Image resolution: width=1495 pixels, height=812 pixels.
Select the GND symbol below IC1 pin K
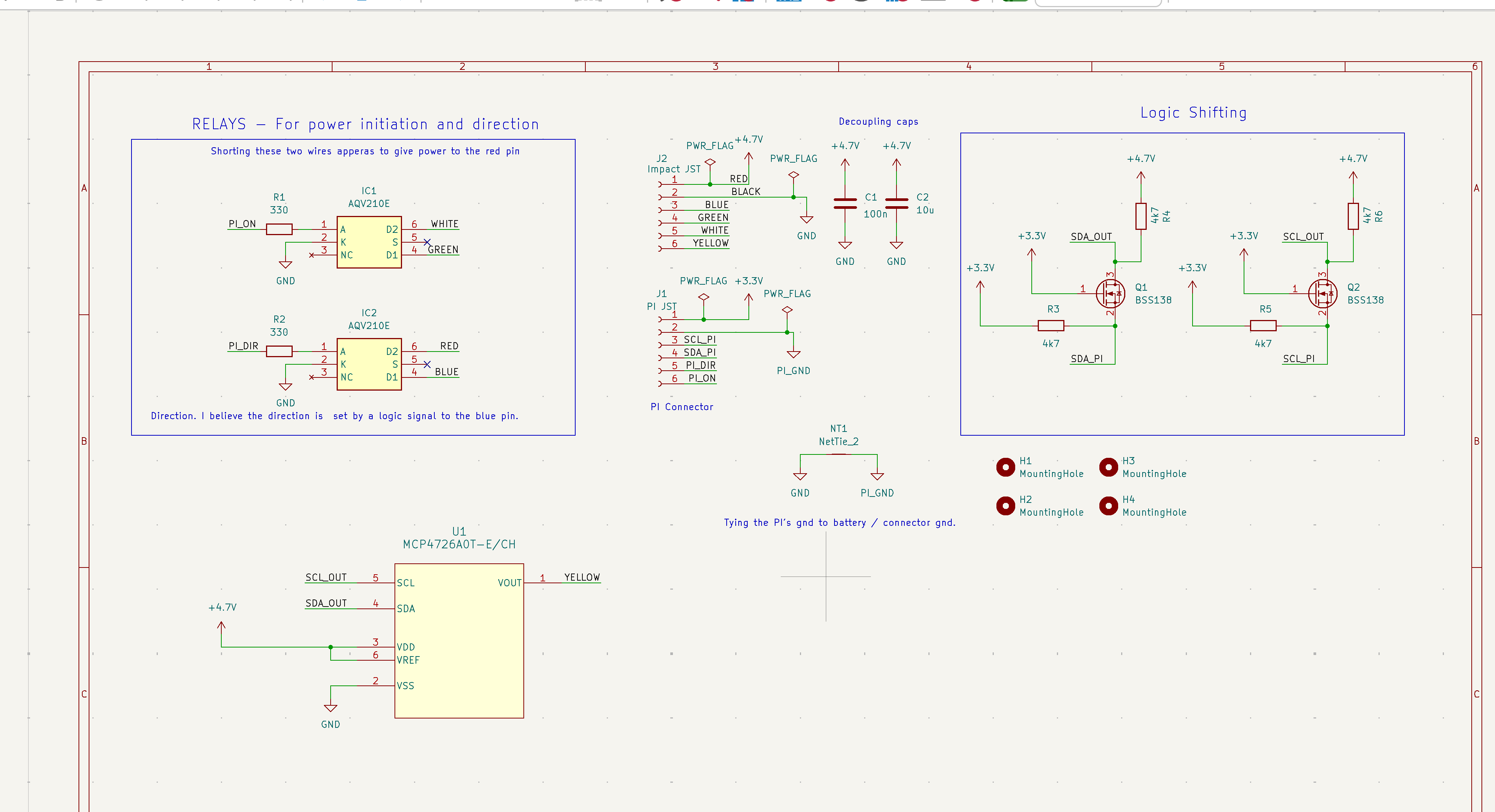[286, 264]
